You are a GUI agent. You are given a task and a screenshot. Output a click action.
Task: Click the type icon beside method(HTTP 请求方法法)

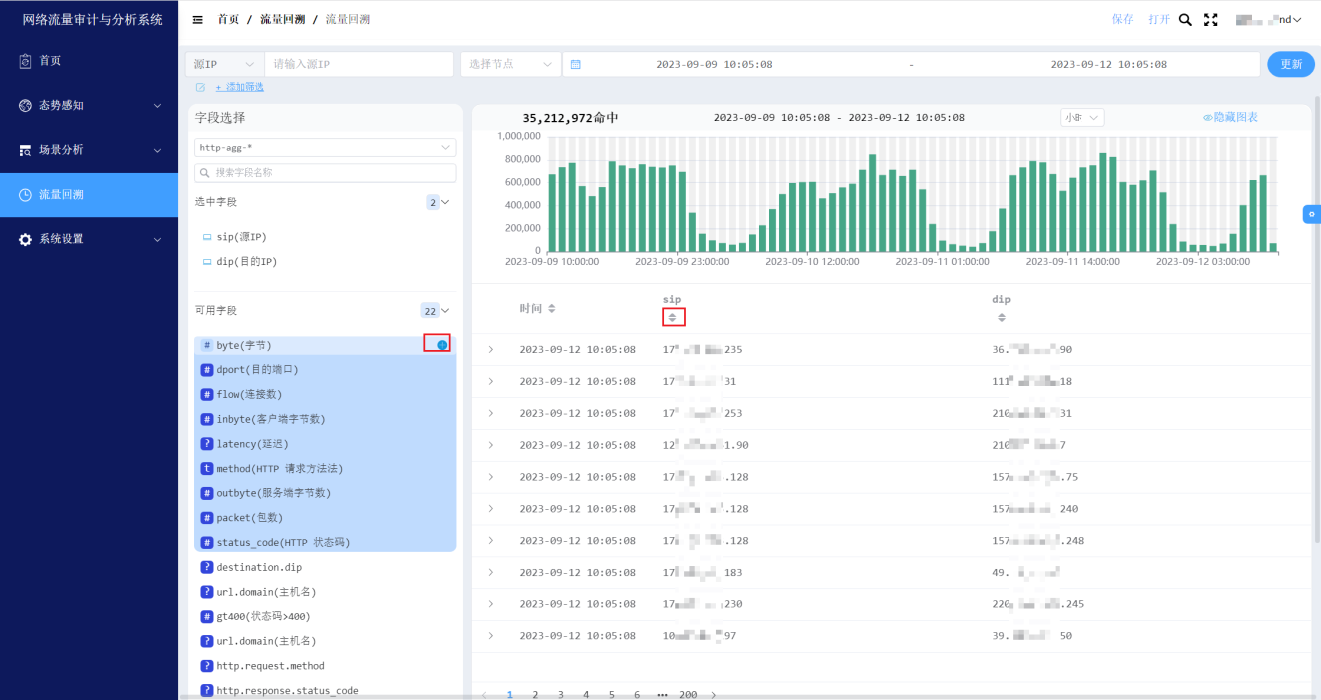tap(207, 468)
